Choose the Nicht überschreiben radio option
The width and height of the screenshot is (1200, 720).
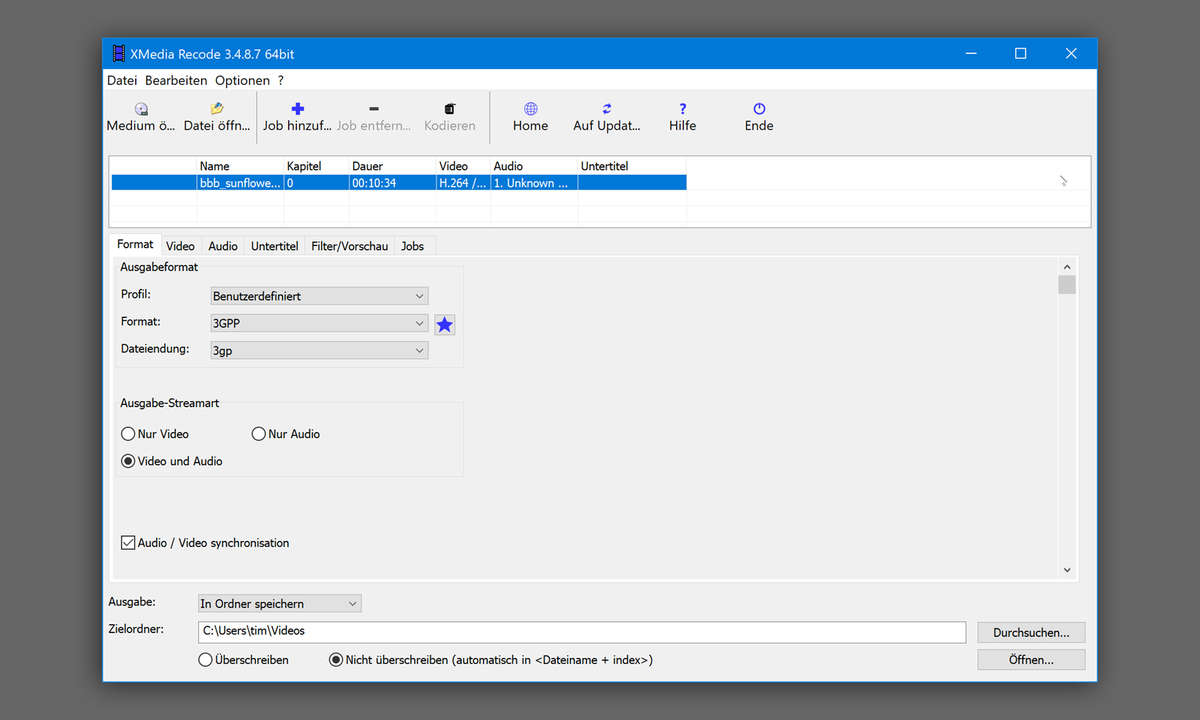pos(336,660)
